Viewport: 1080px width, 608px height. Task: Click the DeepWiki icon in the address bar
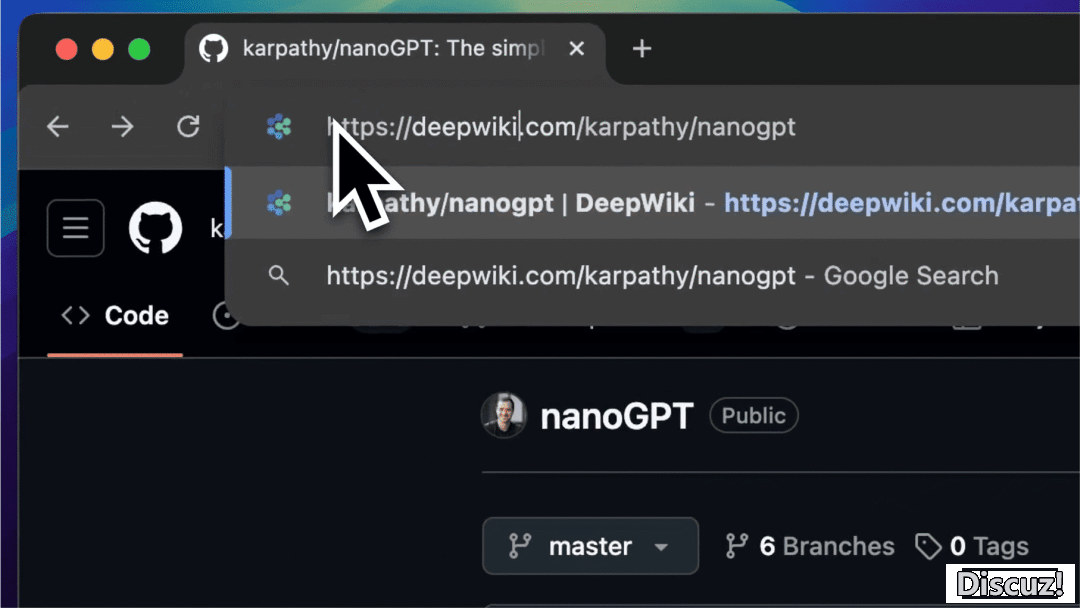point(279,127)
